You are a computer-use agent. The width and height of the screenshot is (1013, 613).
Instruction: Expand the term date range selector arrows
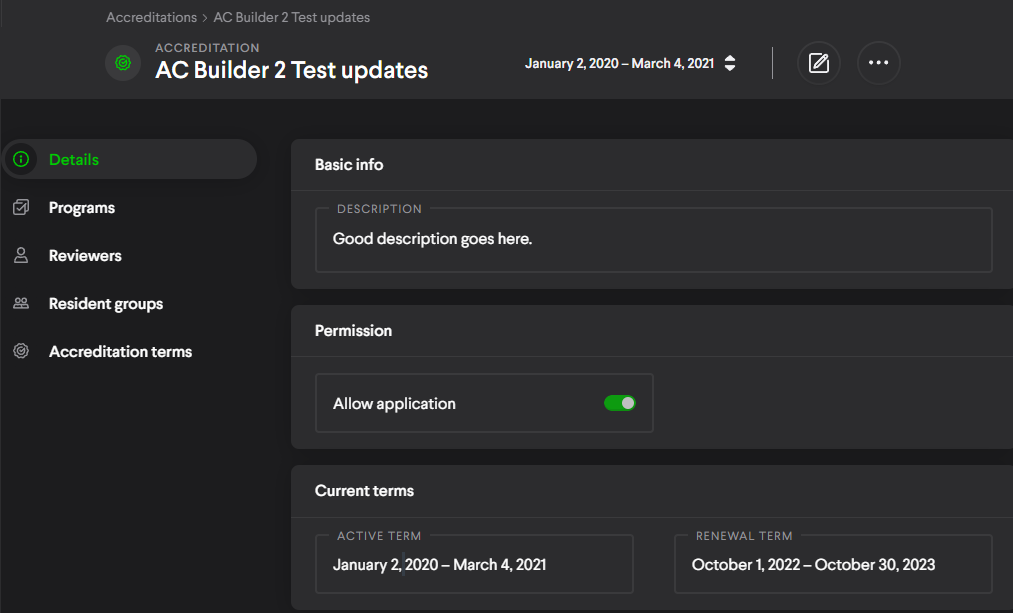[x=730, y=63]
